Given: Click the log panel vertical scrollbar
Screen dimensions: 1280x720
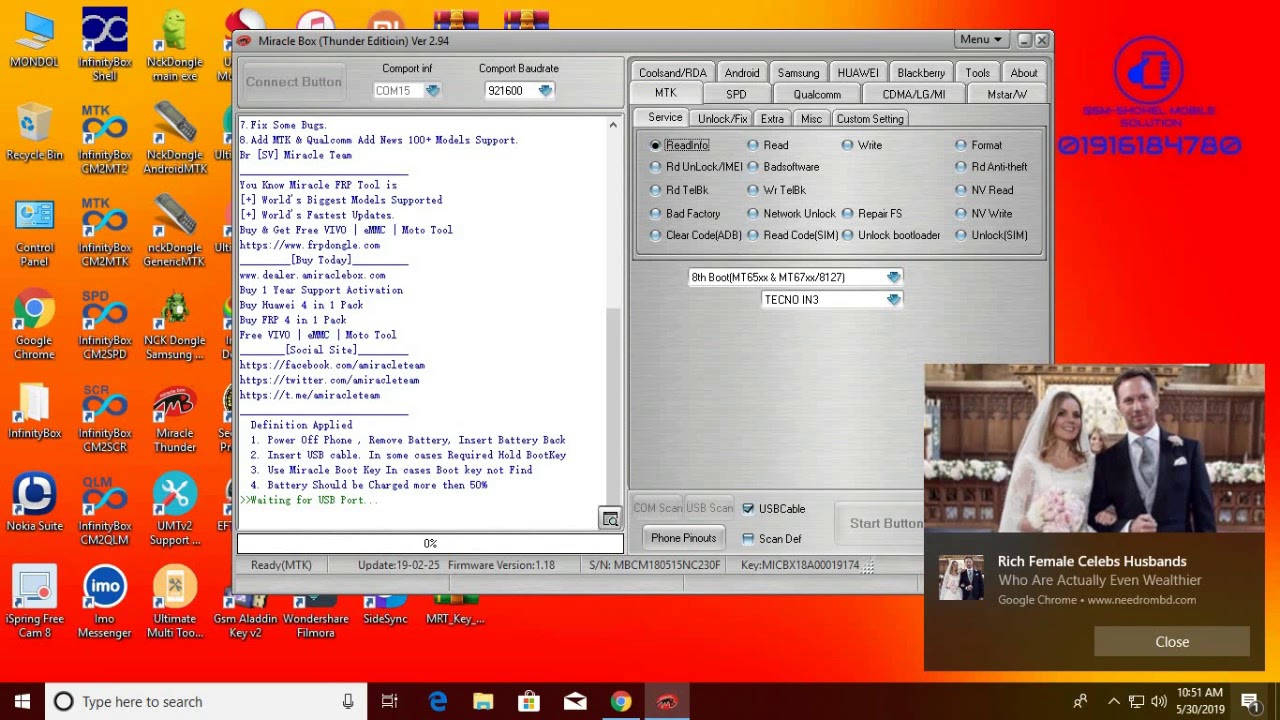Looking at the screenshot, I should (x=613, y=310).
